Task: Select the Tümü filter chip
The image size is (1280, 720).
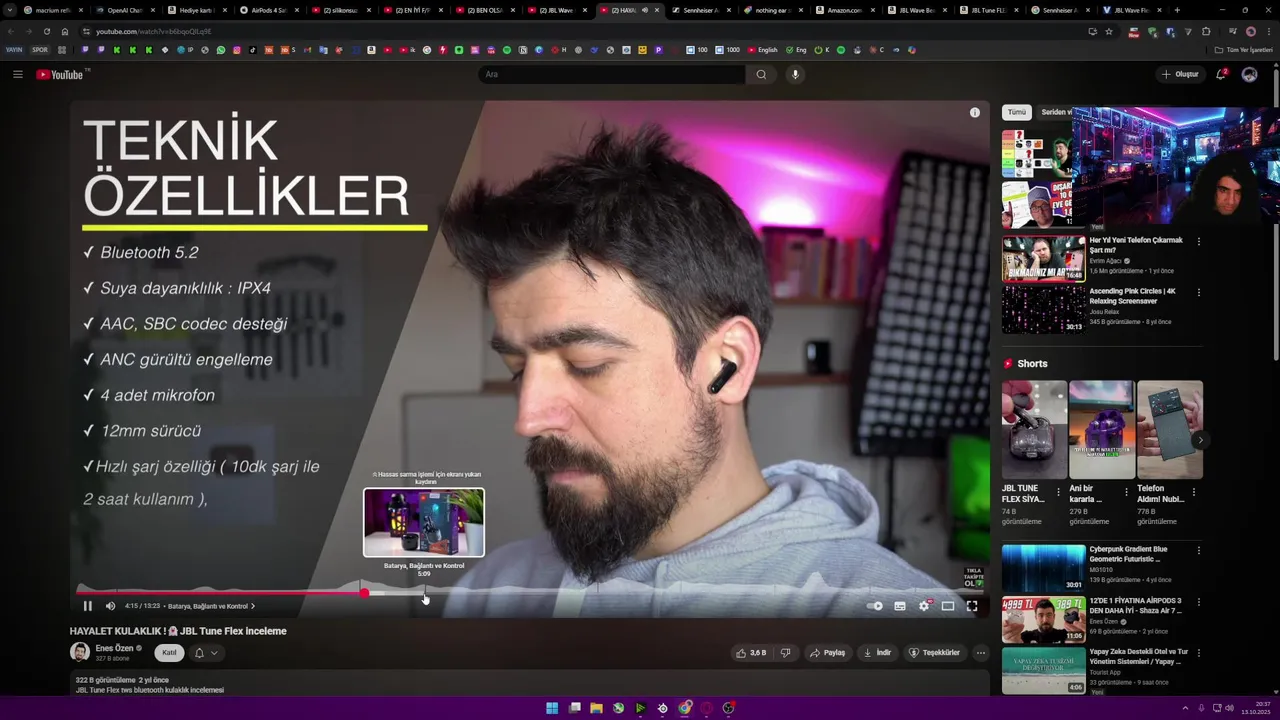Action: pos(1017,112)
